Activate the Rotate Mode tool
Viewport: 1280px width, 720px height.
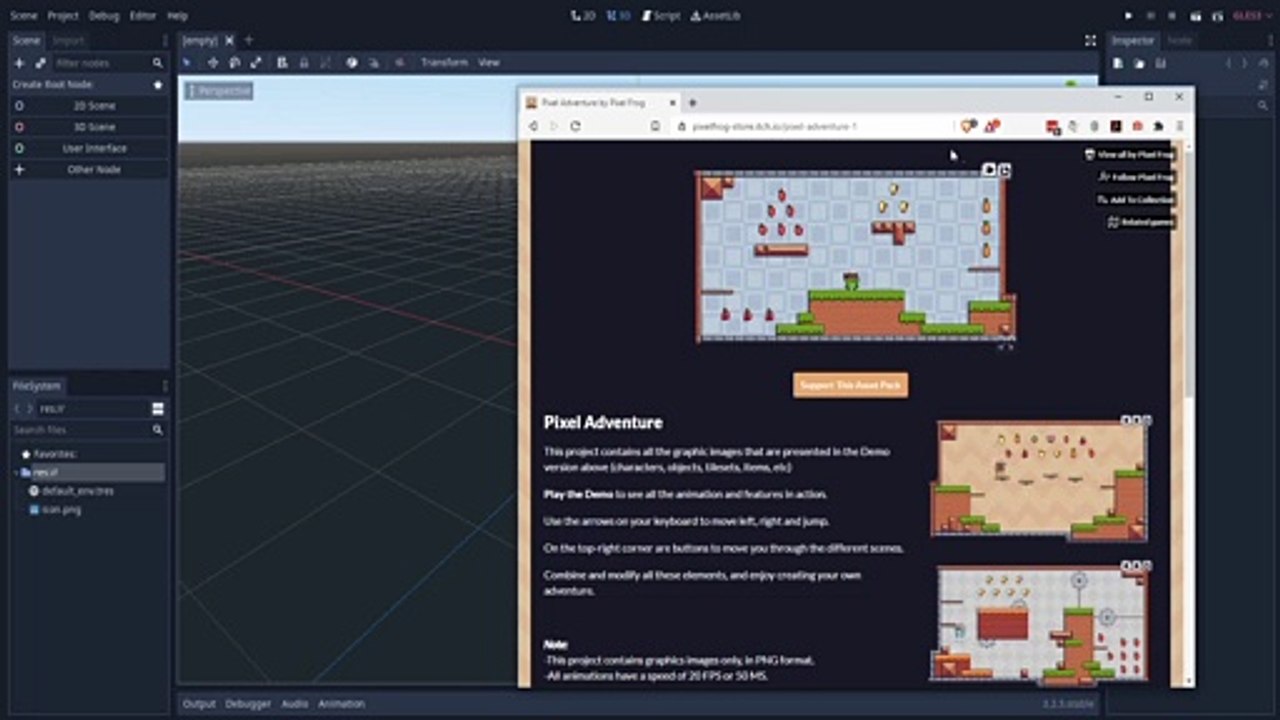point(234,62)
